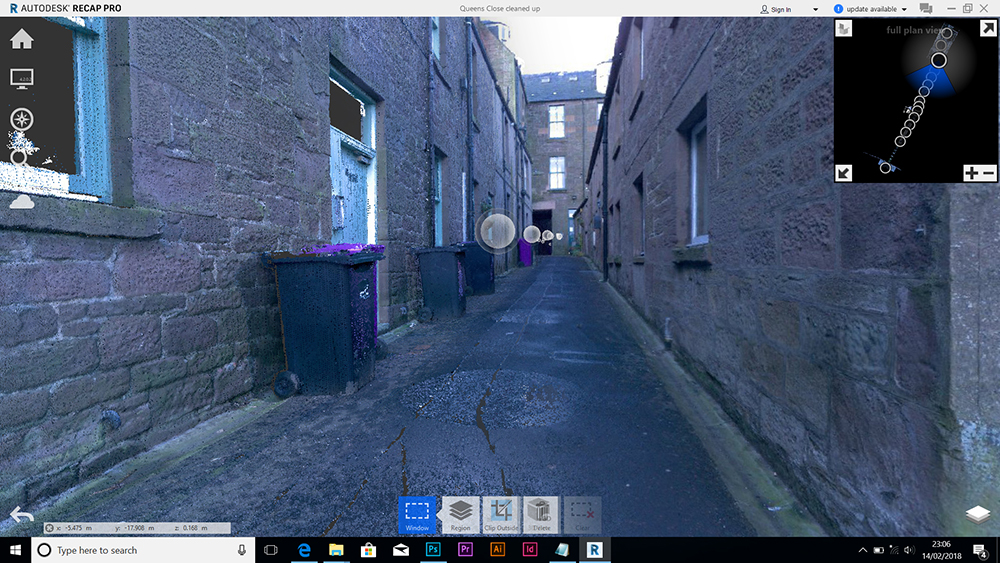The width and height of the screenshot is (1000, 563).
Task: Open Microsoft Edge from the taskbar
Action: coord(304,550)
